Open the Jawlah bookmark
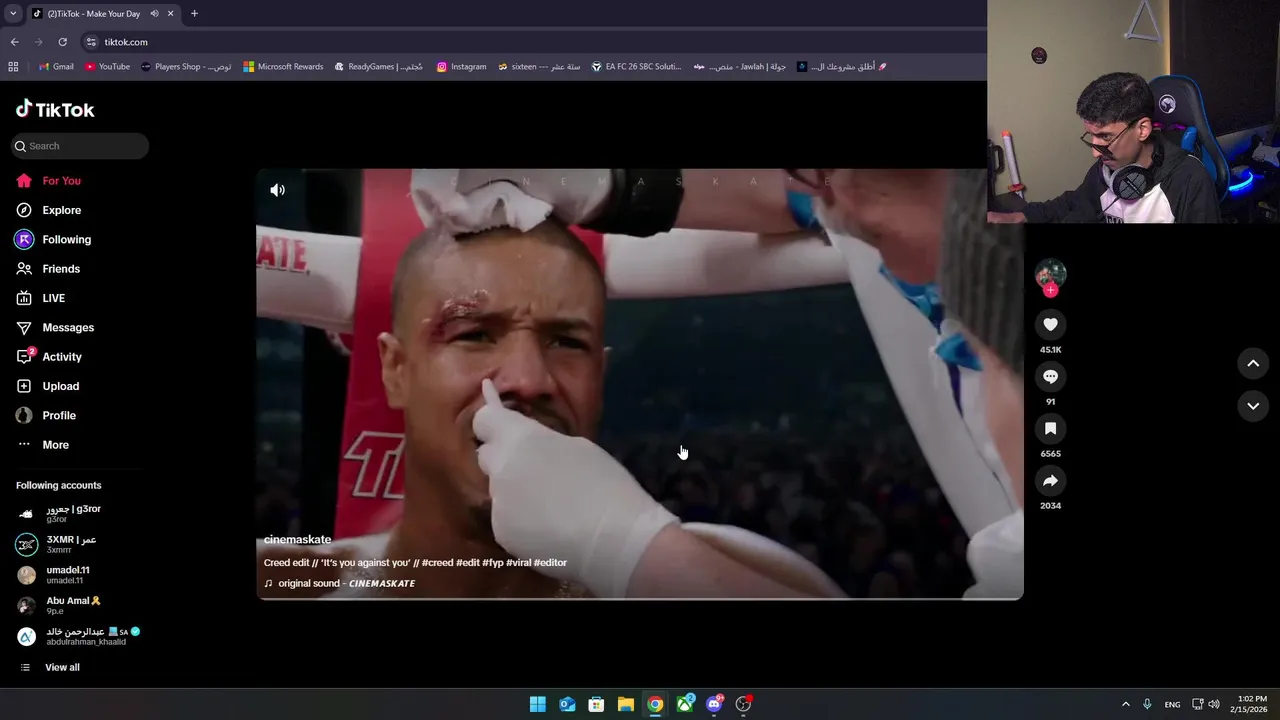 pos(739,67)
